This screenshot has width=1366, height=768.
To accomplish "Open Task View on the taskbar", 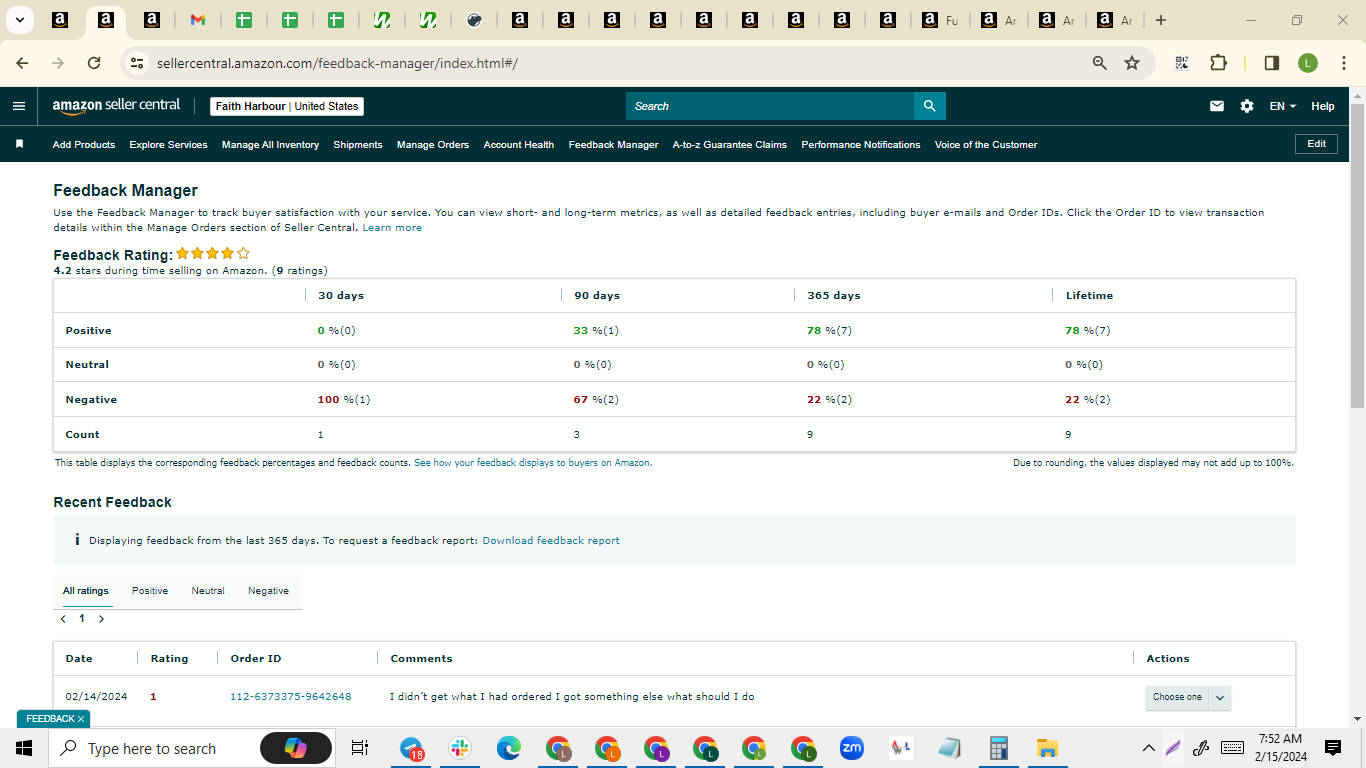I will [360, 748].
